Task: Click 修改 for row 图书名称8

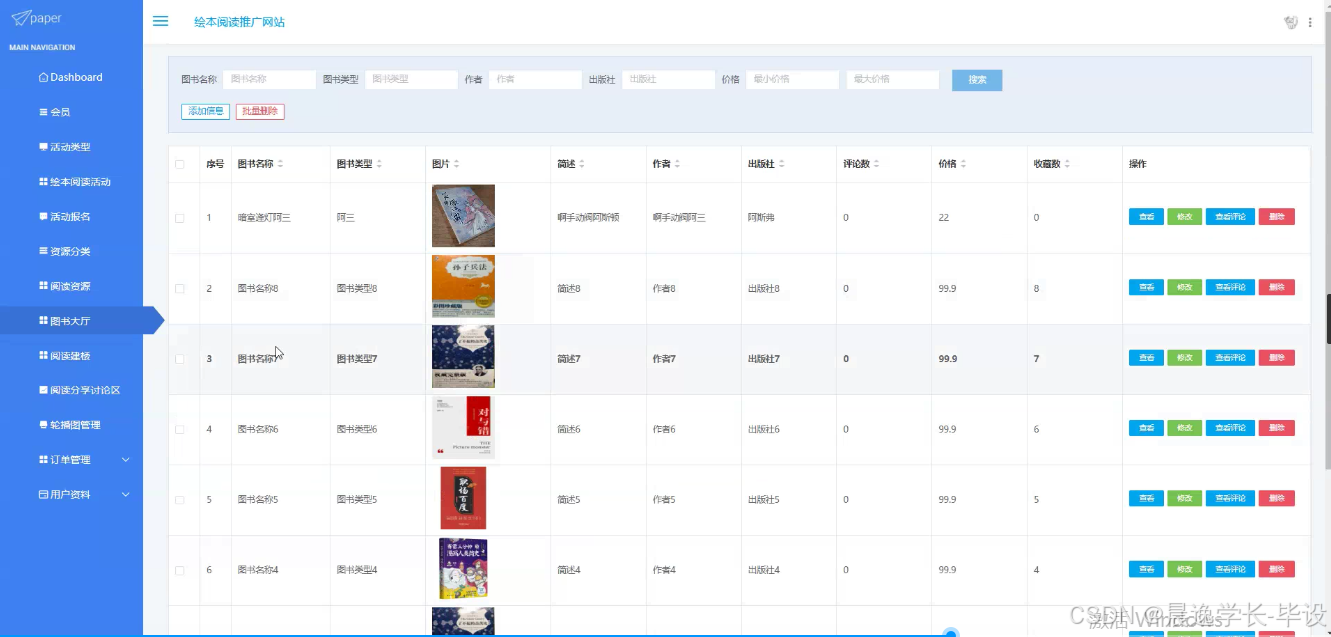Action: pos(1184,288)
